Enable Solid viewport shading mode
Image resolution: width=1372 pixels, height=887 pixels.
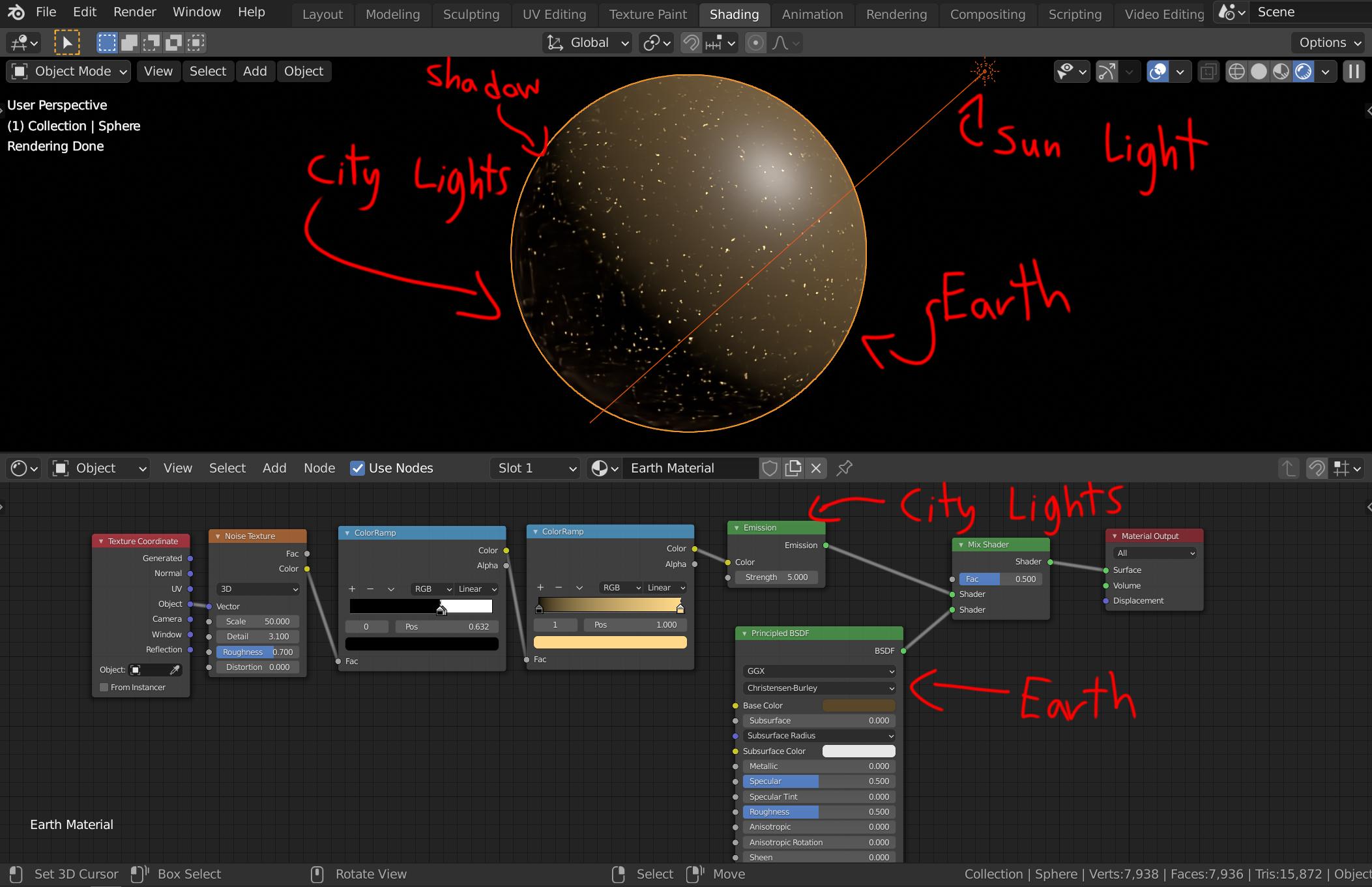[x=1259, y=72]
